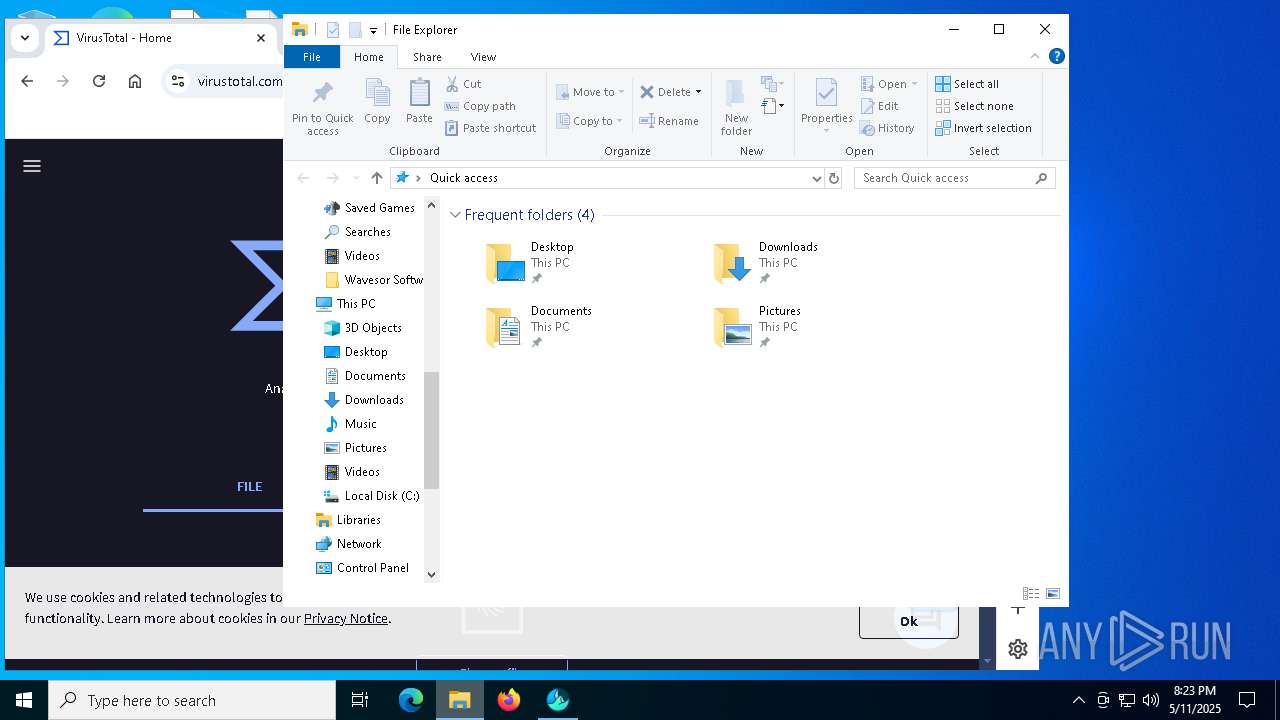
Task: Open Microsoft Edge from the taskbar
Action: (x=411, y=700)
